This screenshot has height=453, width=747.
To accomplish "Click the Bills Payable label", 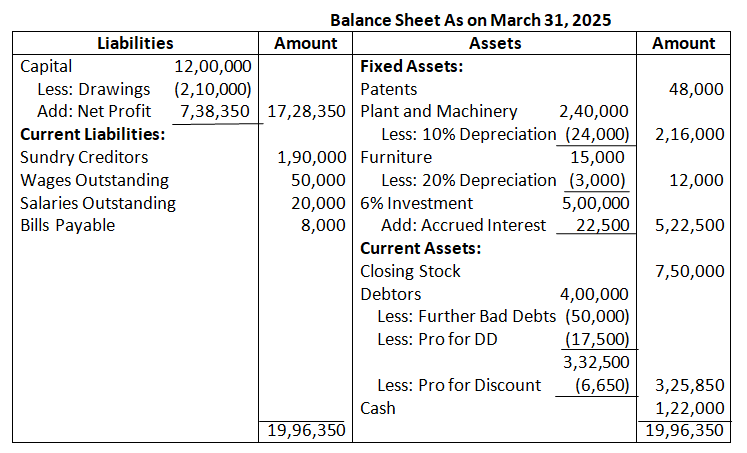I will click(67, 225).
